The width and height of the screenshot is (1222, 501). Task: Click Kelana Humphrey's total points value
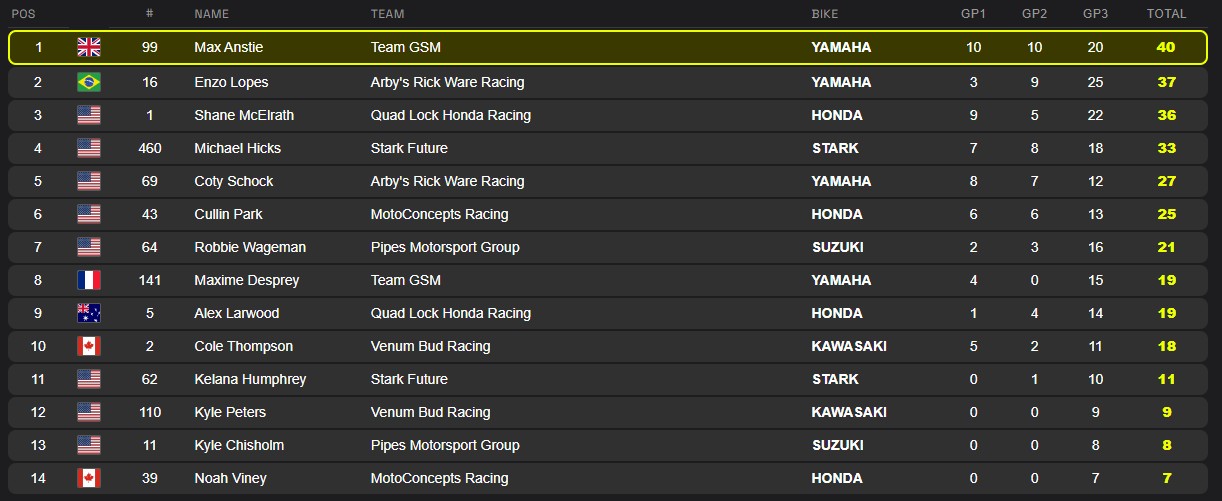click(x=1166, y=379)
